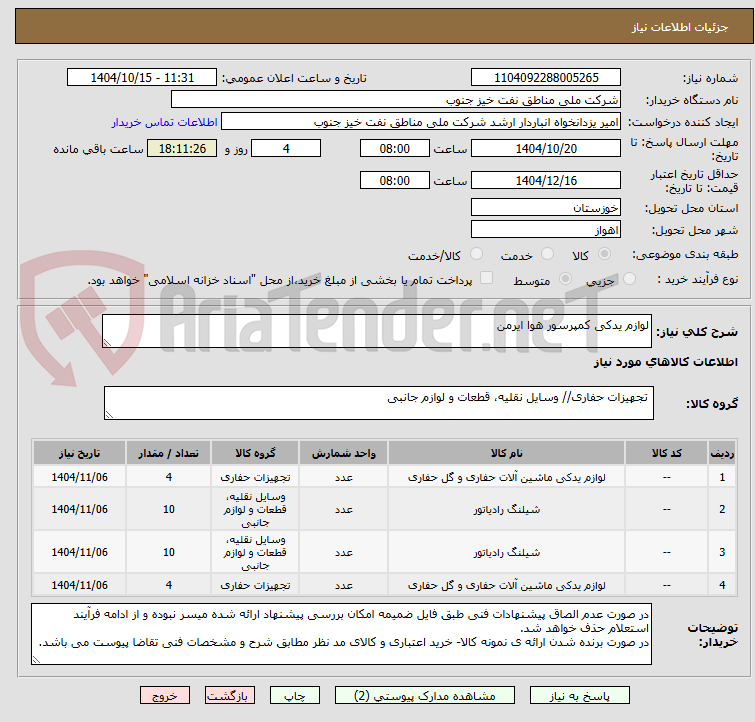Screen dimensions: 755x722
Task: Click quantity 4 in row 1
Action: coord(169,477)
